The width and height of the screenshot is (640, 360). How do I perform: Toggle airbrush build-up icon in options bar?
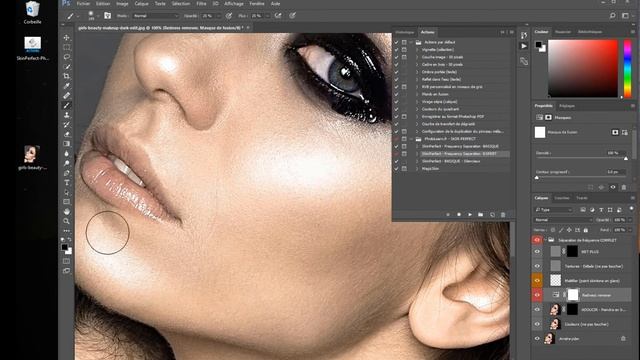click(278, 16)
